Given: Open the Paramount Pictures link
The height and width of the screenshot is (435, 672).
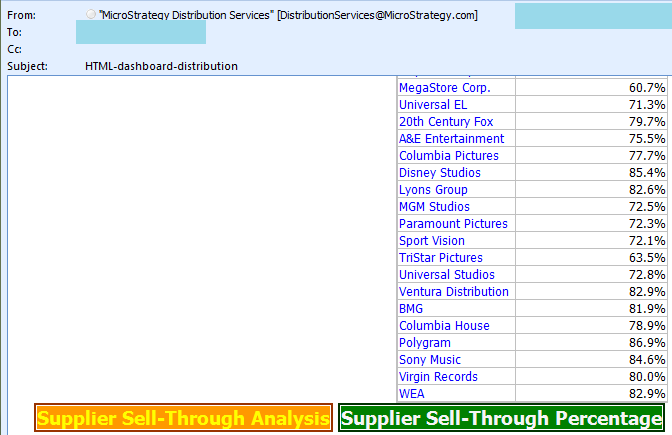Looking at the screenshot, I should pos(453,224).
